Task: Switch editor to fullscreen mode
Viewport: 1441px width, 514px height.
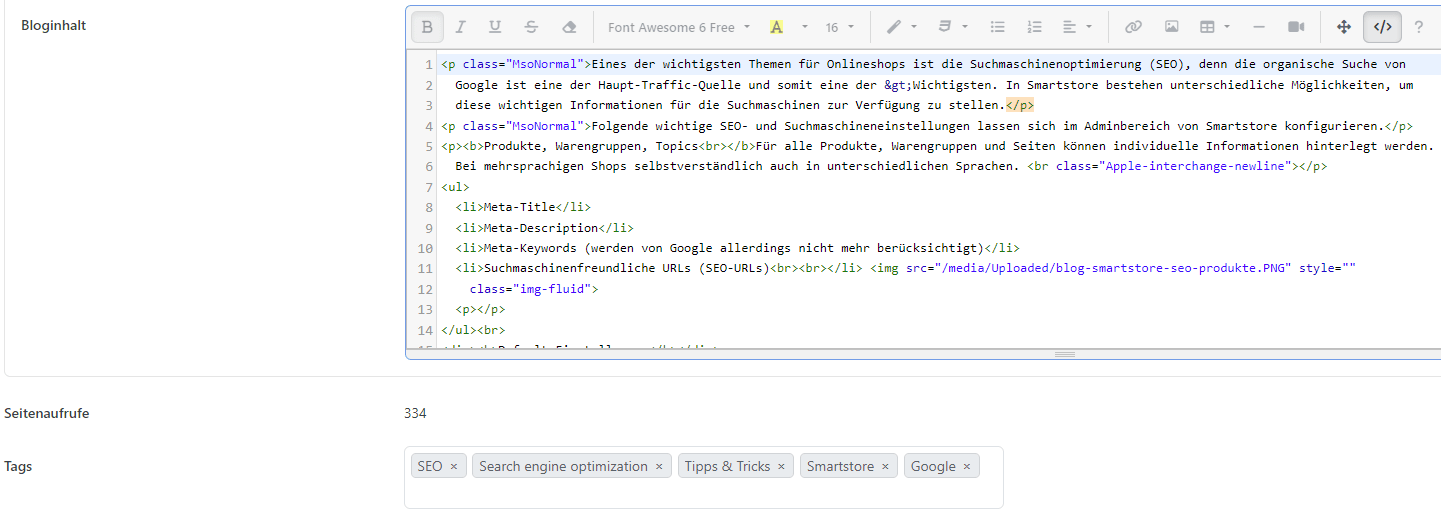Action: point(1344,27)
